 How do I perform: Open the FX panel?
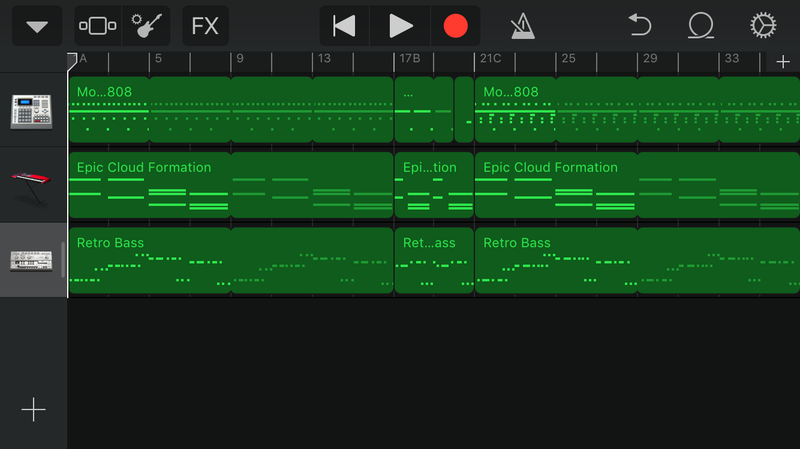pos(205,26)
